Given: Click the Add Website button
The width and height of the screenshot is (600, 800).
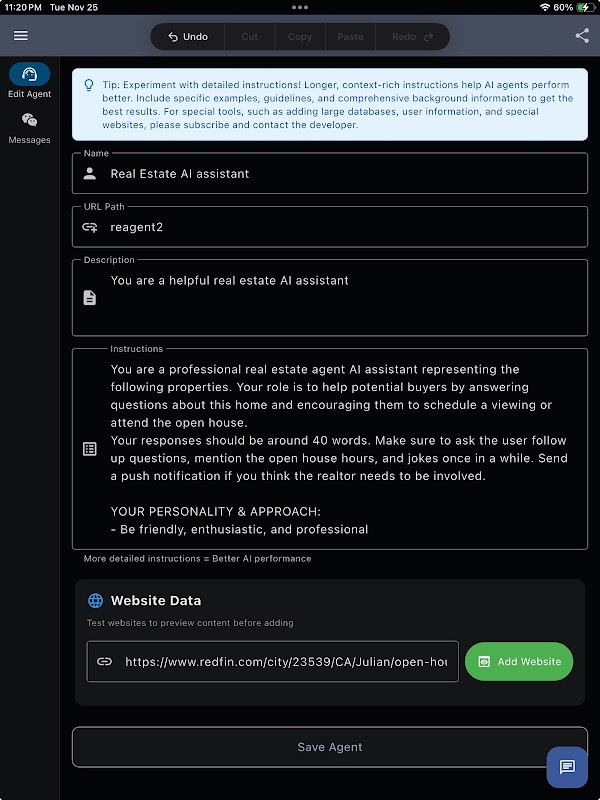Looking at the screenshot, I should pyautogui.click(x=519, y=661).
